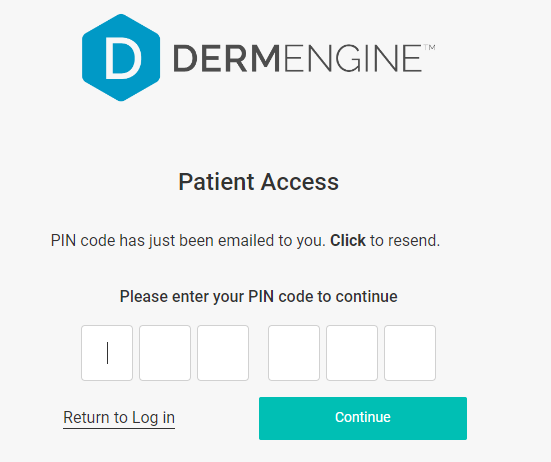Click the gap between third and fourth PIN boxes
The image size is (551, 462).
pos(258,353)
